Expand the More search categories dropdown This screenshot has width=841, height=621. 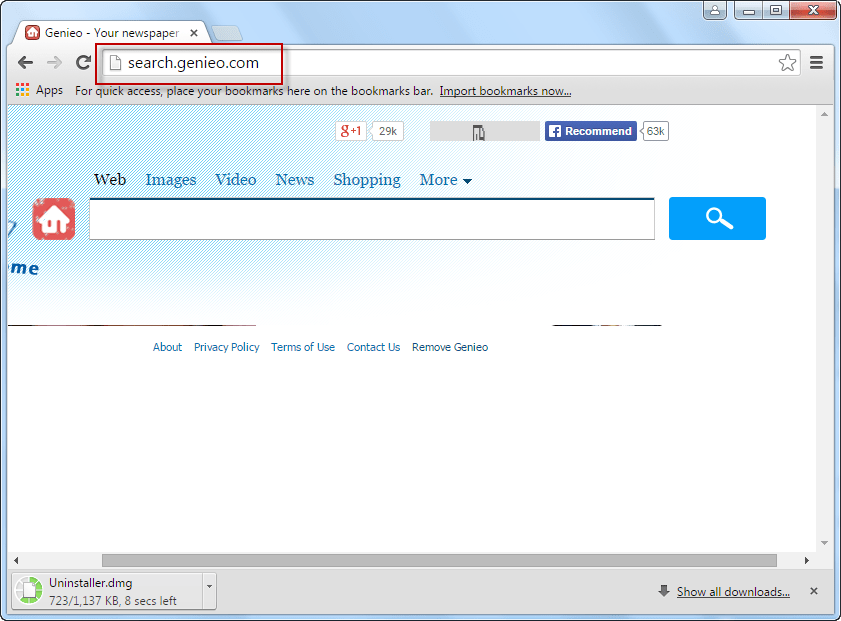tap(445, 180)
